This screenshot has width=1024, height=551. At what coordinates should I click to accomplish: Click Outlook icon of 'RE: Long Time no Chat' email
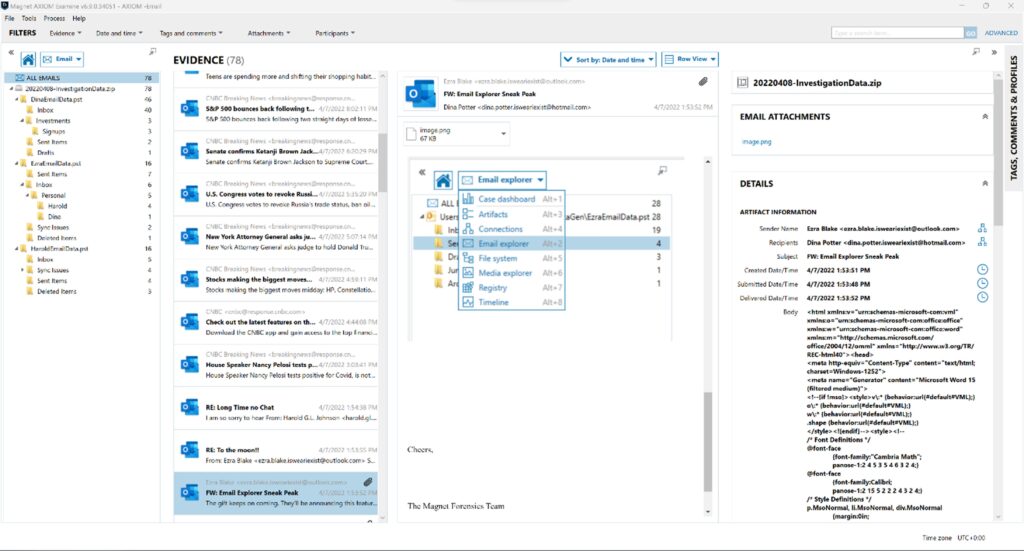(189, 407)
